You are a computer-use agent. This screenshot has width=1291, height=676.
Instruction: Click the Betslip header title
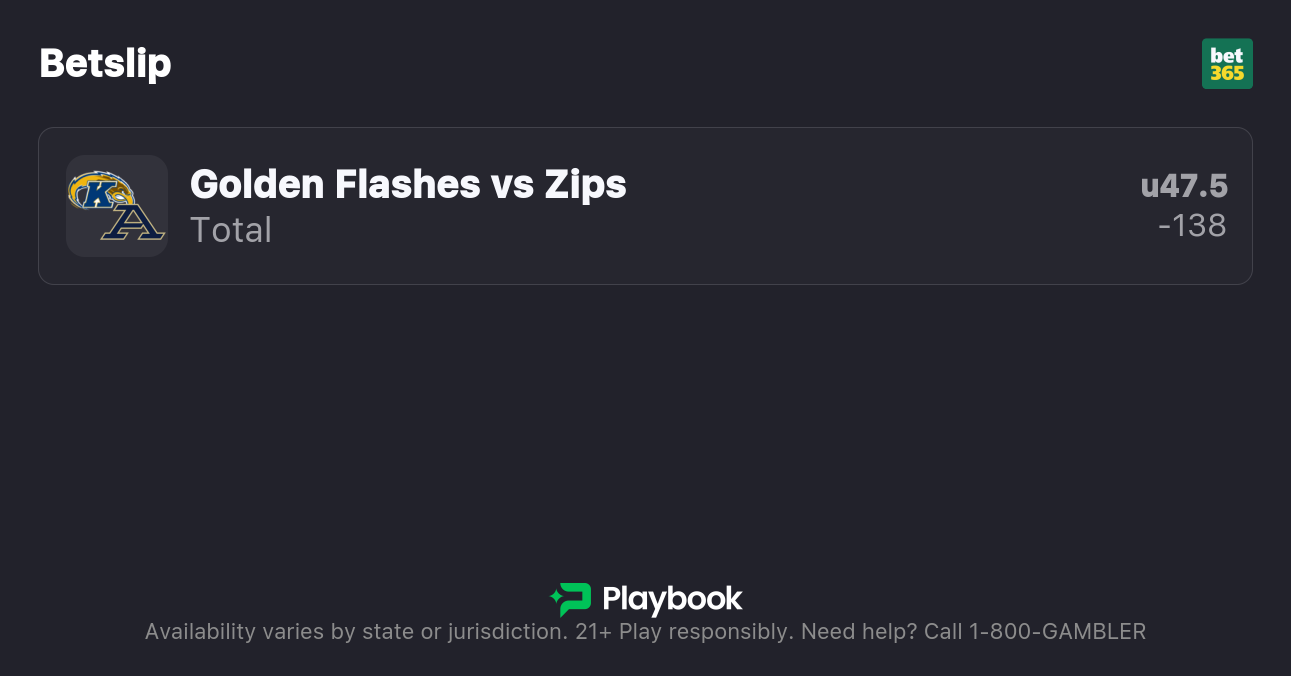click(105, 63)
